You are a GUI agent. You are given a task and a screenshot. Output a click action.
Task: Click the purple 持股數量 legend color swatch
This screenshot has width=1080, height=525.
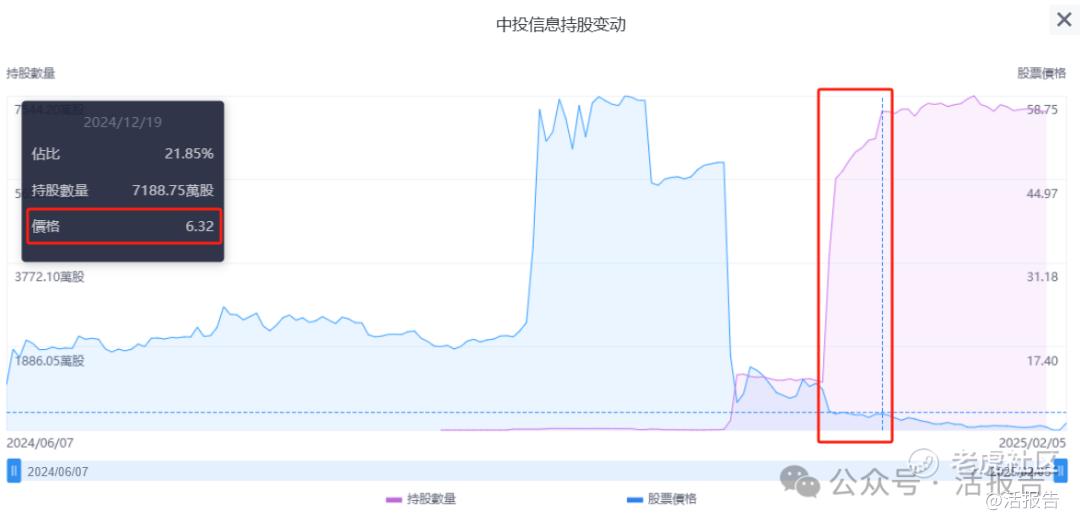(x=394, y=499)
